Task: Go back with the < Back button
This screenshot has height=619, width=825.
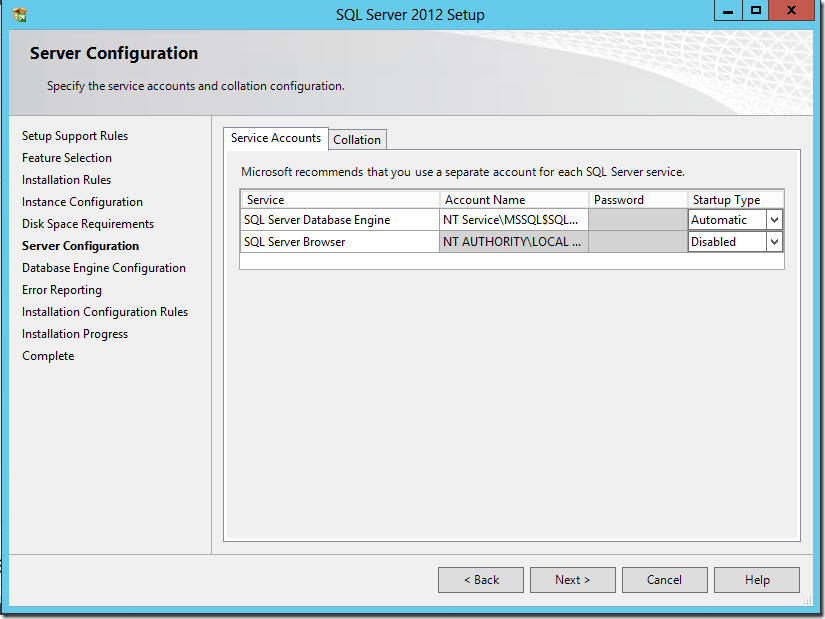Action: [481, 580]
